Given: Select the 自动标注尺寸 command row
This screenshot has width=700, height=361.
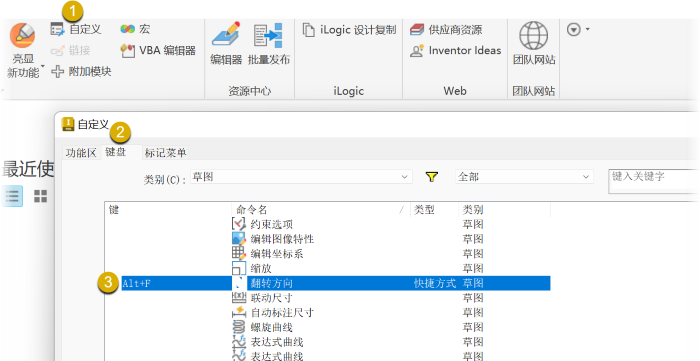Looking at the screenshot, I should pos(328,312).
